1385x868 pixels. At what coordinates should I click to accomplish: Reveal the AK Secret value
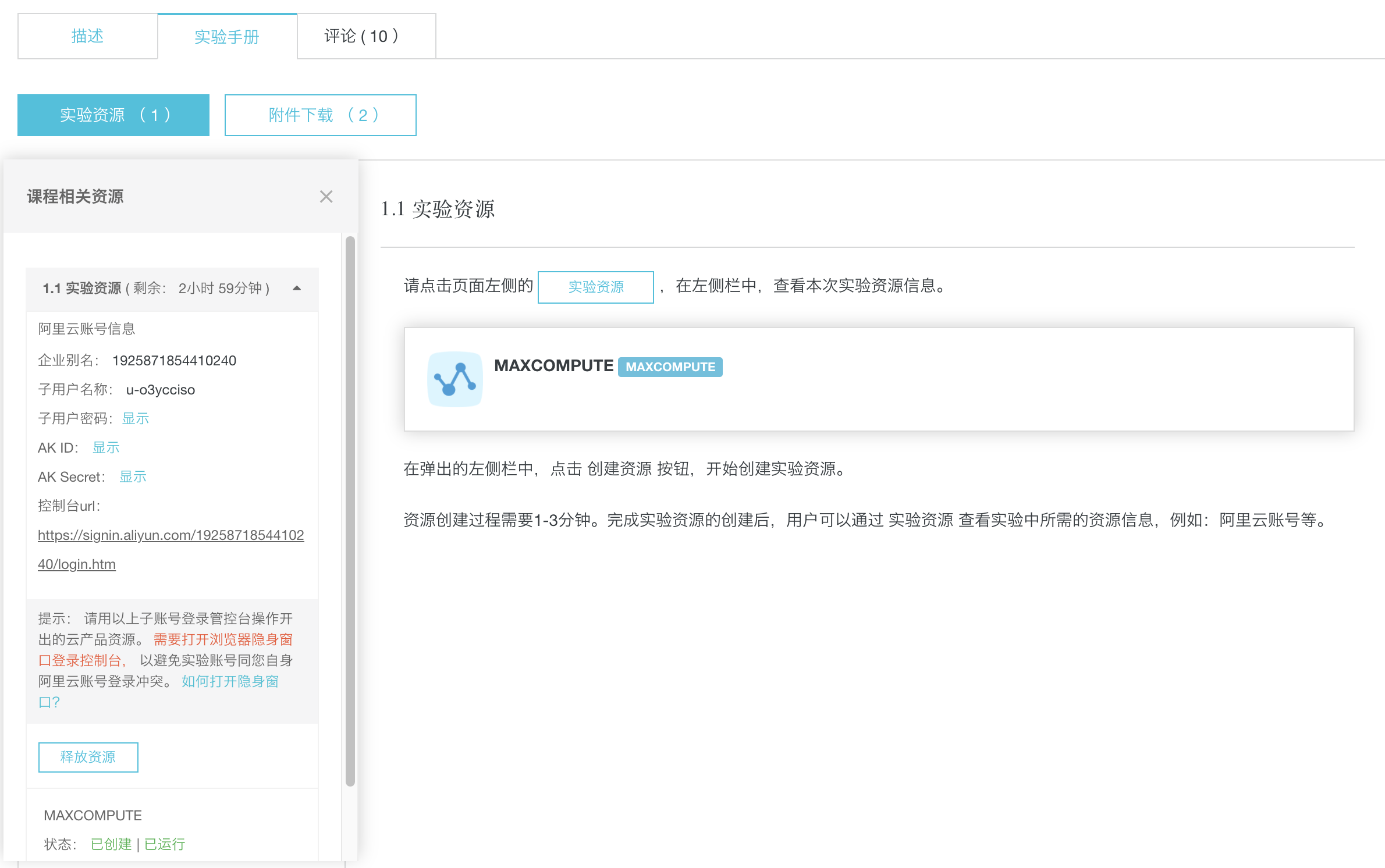(x=133, y=476)
